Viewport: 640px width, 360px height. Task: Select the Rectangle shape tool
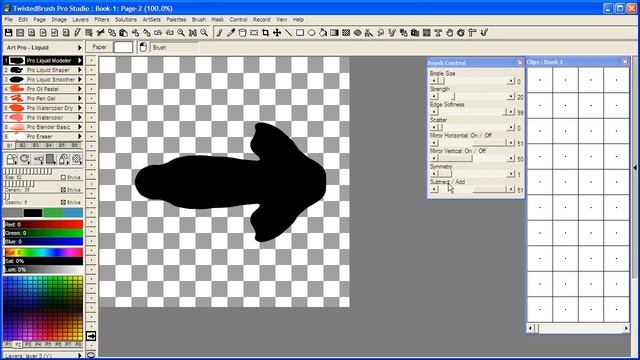click(x=300, y=33)
